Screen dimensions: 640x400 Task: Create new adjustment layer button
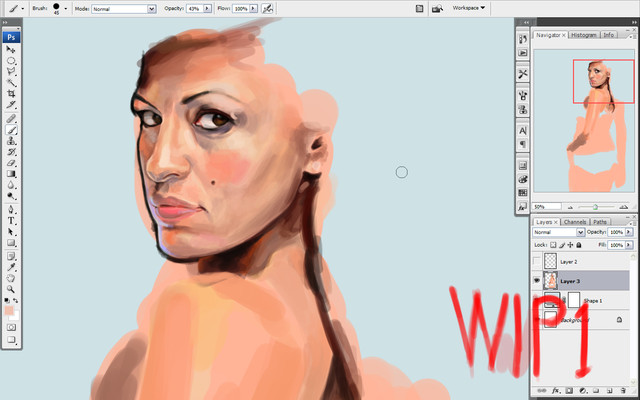pos(583,391)
